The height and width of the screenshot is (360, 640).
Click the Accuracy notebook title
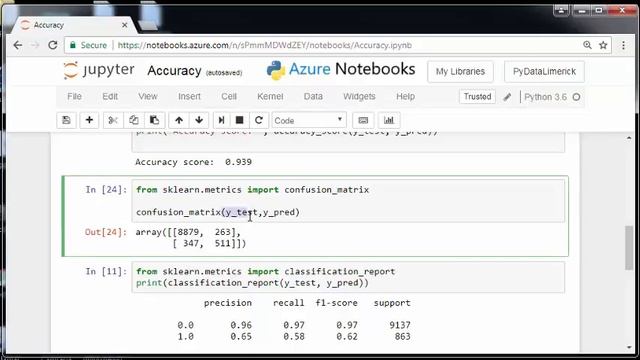click(174, 71)
